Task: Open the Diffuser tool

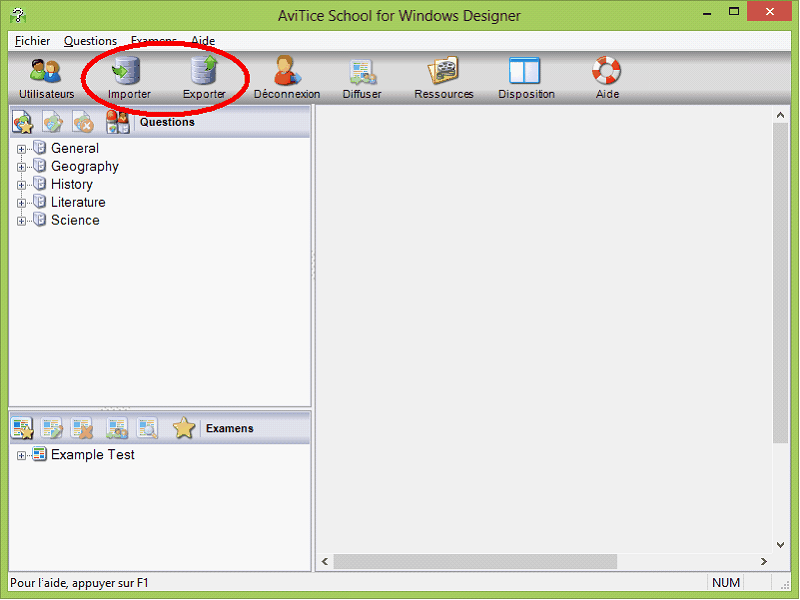Action: (362, 71)
